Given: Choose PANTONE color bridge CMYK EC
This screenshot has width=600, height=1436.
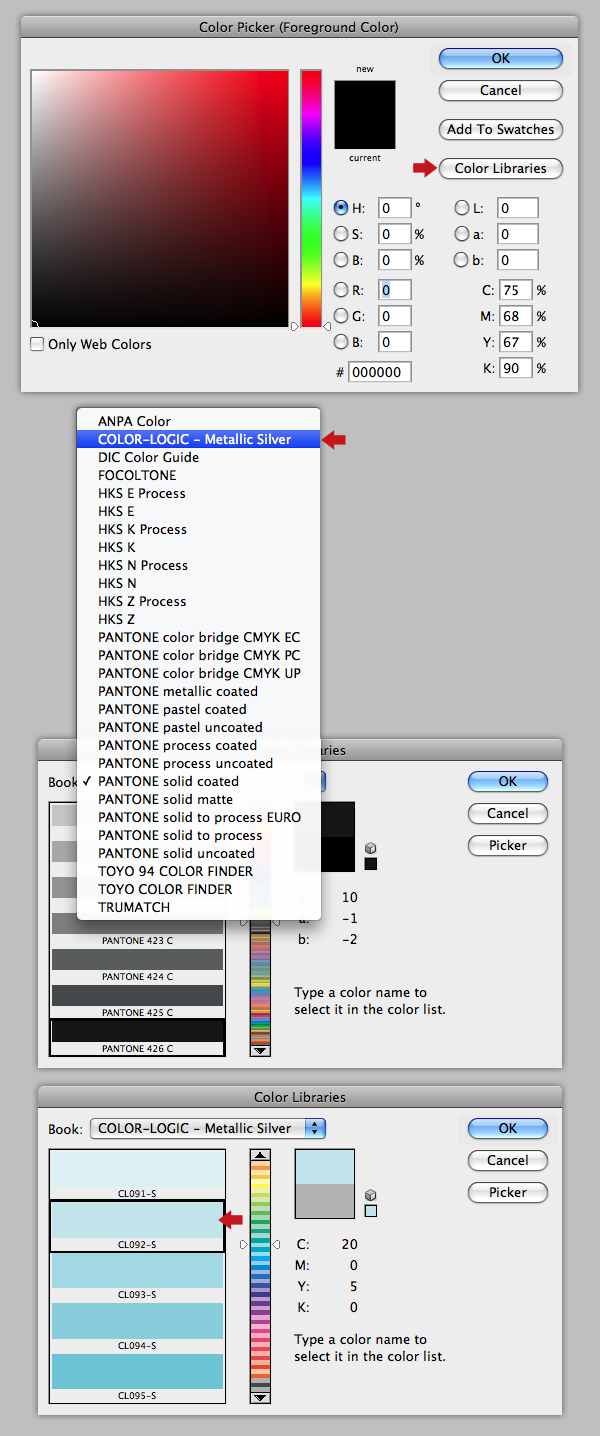Looking at the screenshot, I should (198, 637).
